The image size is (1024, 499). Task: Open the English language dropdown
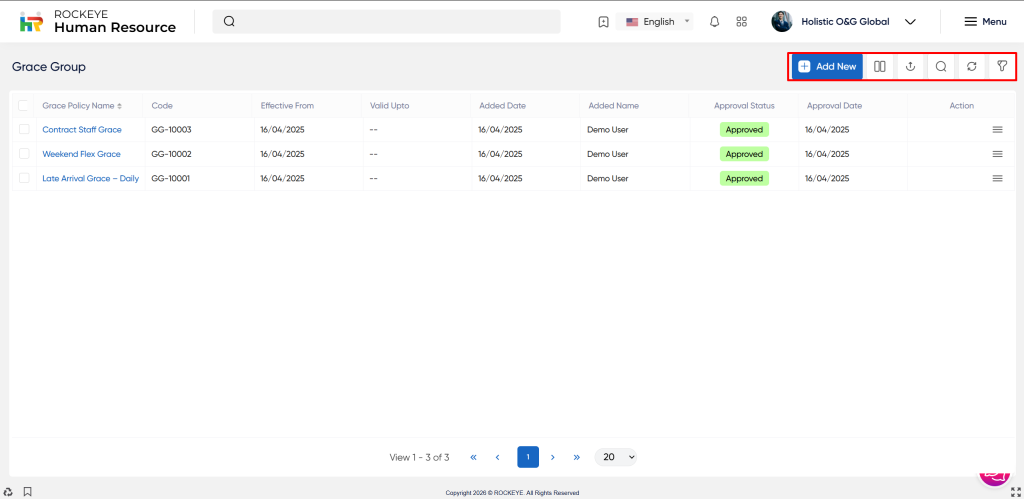click(x=657, y=22)
